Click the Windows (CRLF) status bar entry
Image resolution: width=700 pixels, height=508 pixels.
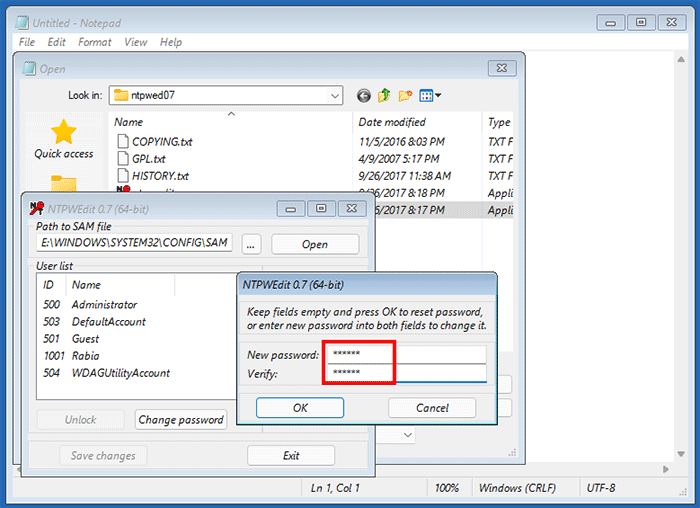517,488
